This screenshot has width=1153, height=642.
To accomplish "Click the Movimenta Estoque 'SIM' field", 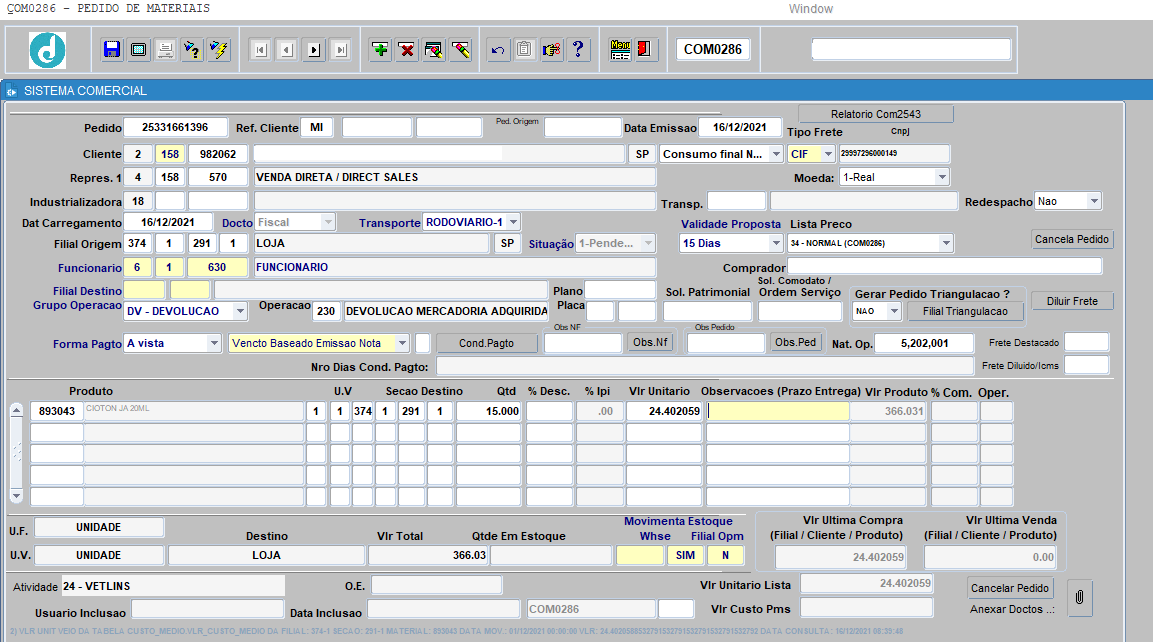I will click(685, 555).
